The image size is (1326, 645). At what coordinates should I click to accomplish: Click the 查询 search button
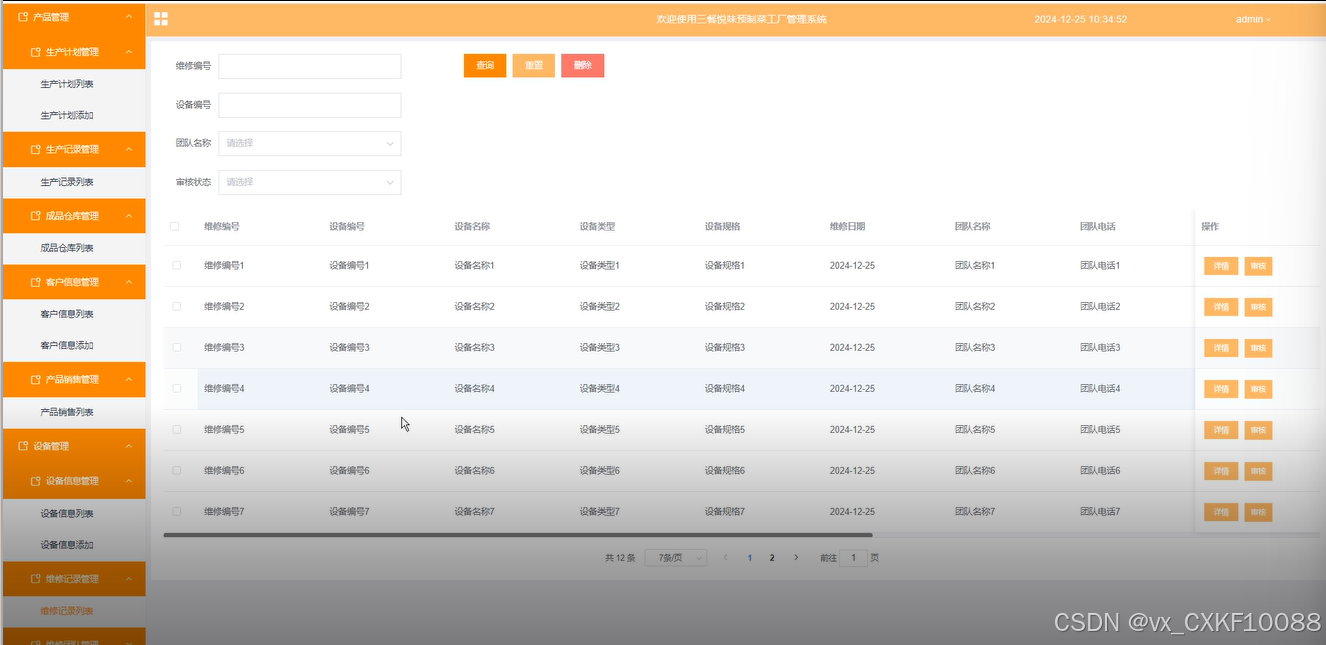click(x=485, y=65)
